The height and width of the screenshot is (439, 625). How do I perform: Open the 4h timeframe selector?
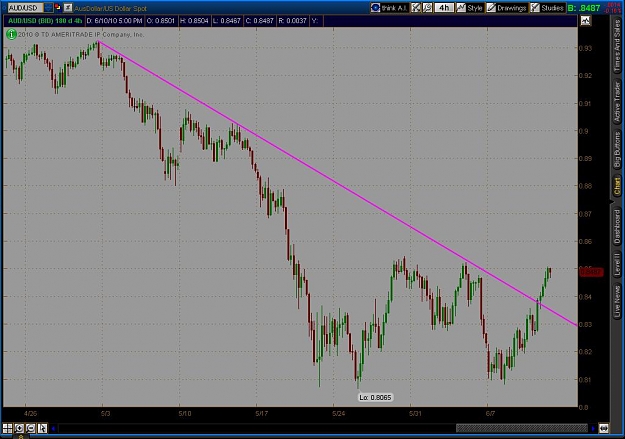[x=444, y=8]
